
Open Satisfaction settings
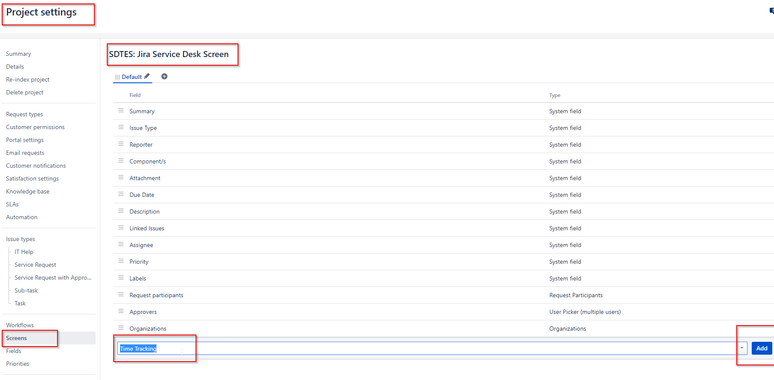(x=32, y=178)
